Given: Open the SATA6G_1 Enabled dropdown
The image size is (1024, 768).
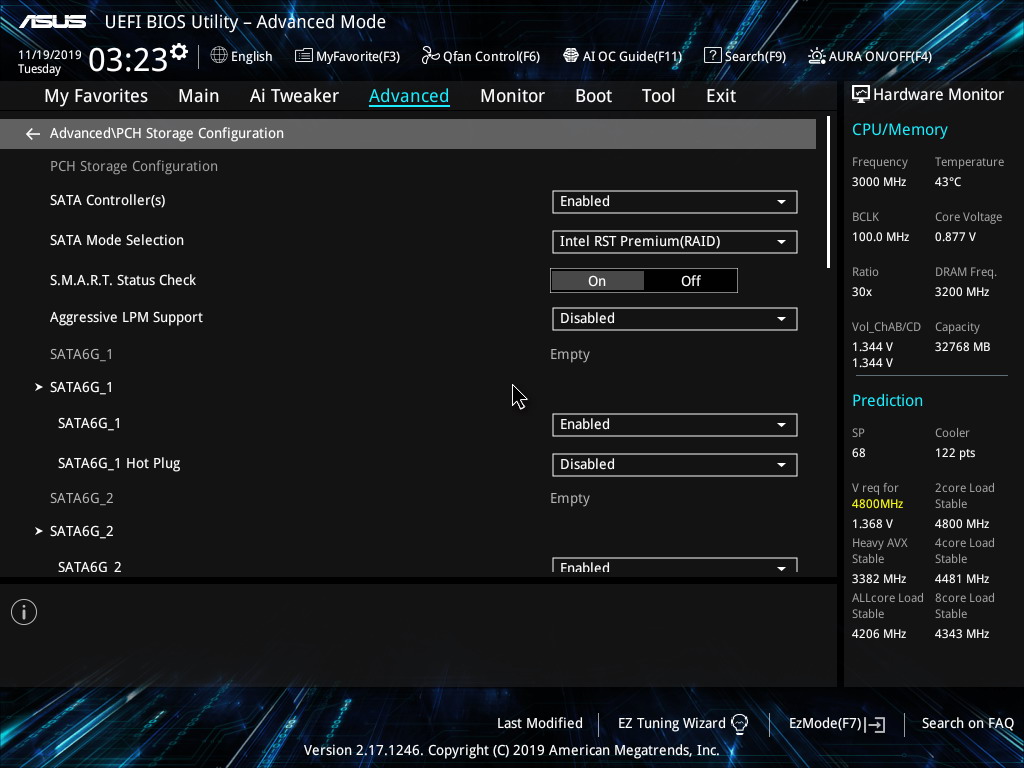Looking at the screenshot, I should click(x=675, y=424).
